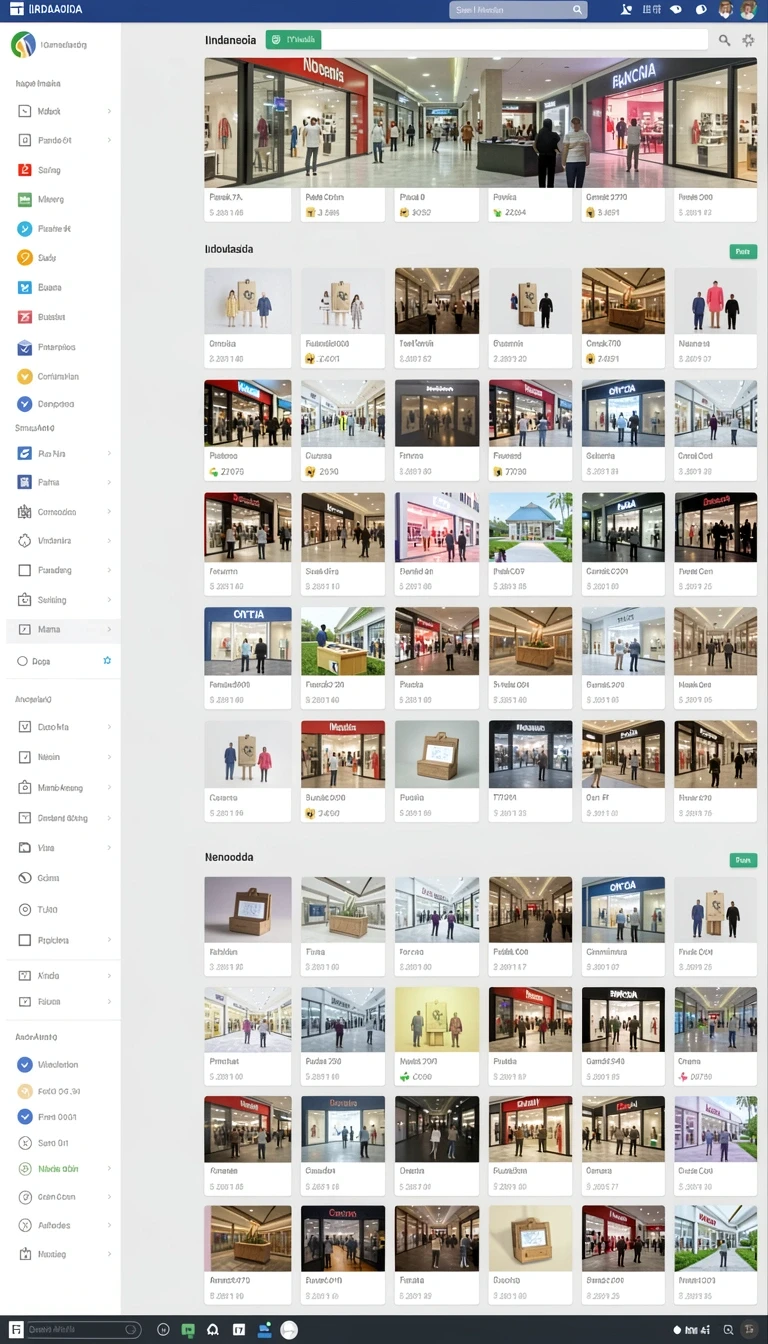768x1344 pixels.
Task: Click green button in Iidouiasida section
Action: coord(743,252)
